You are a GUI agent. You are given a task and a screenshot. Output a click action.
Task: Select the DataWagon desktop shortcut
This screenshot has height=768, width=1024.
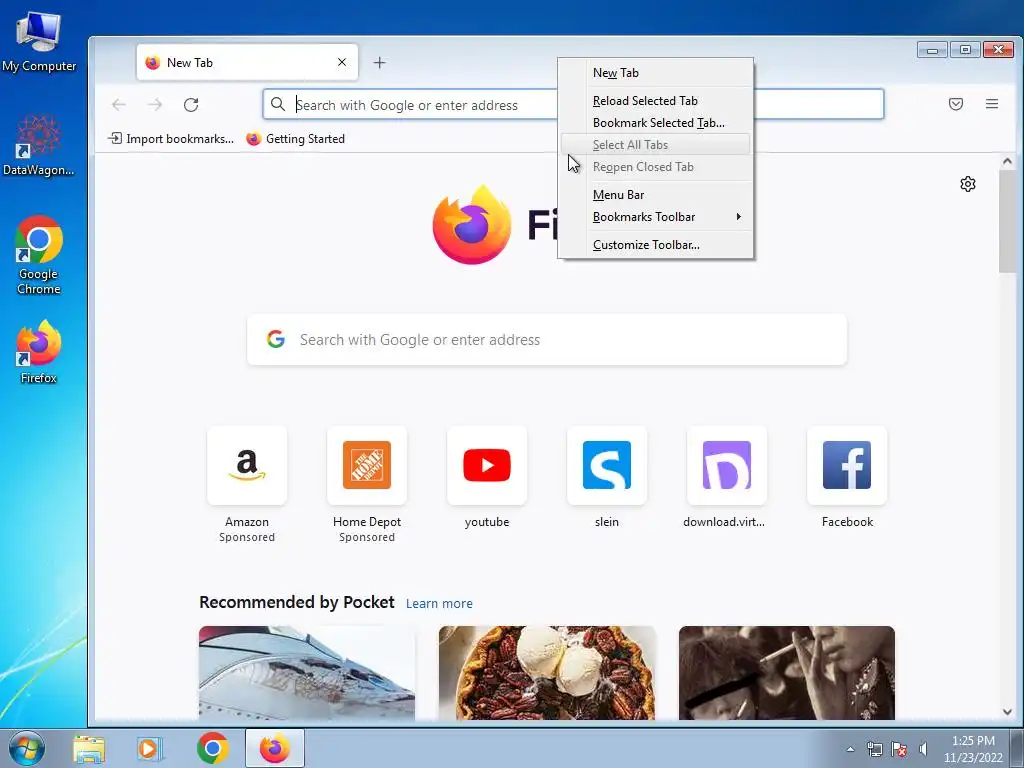pos(39,146)
